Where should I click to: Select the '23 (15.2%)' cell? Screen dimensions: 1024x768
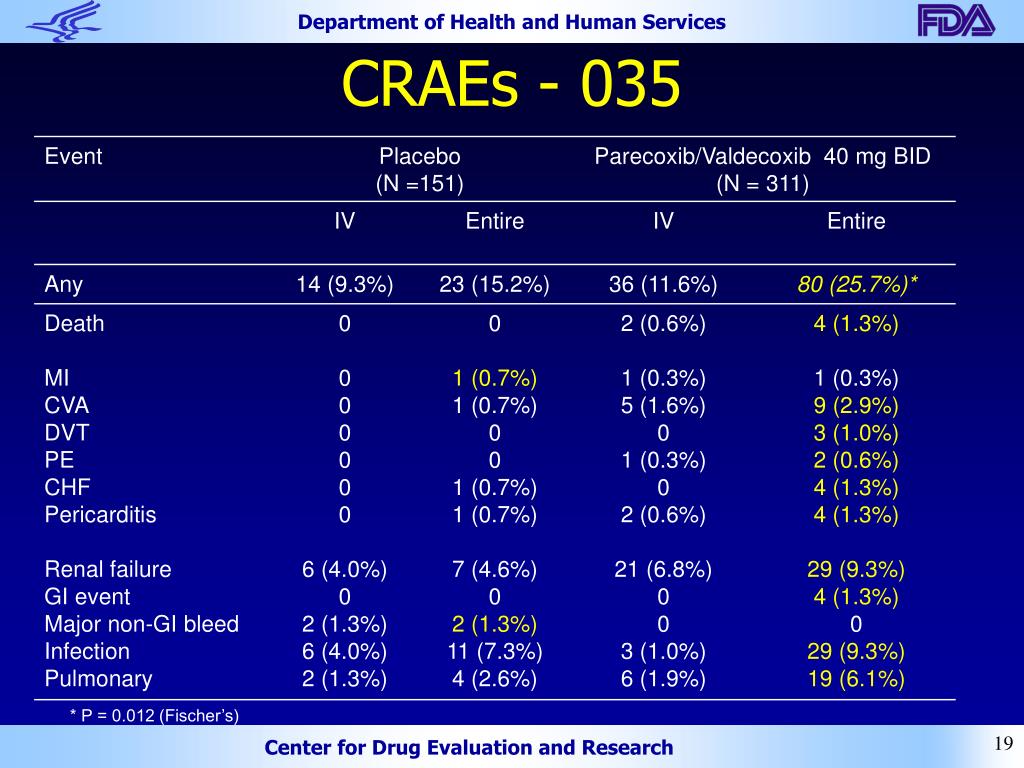[x=494, y=285]
